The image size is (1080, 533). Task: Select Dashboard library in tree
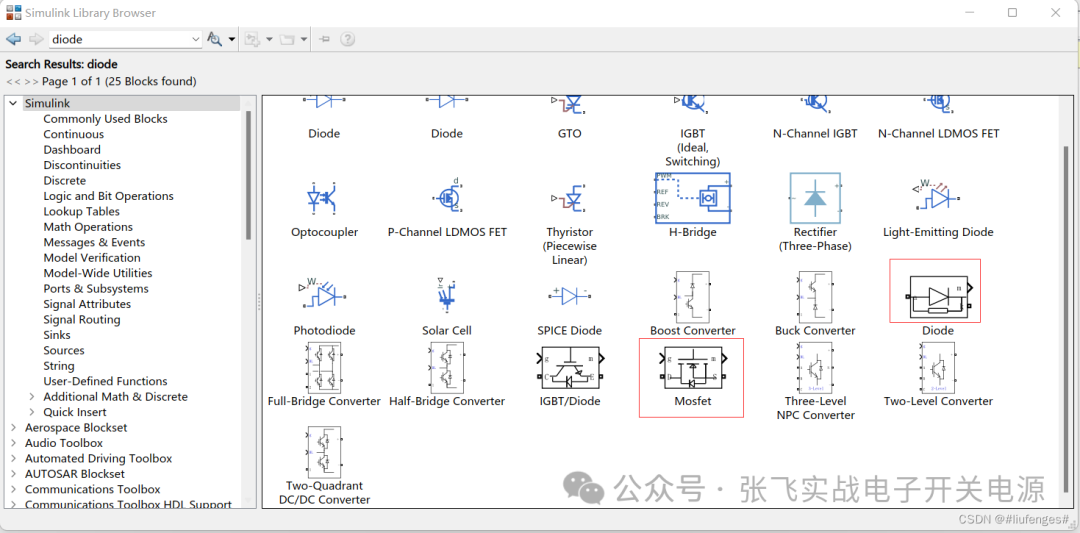[72, 149]
